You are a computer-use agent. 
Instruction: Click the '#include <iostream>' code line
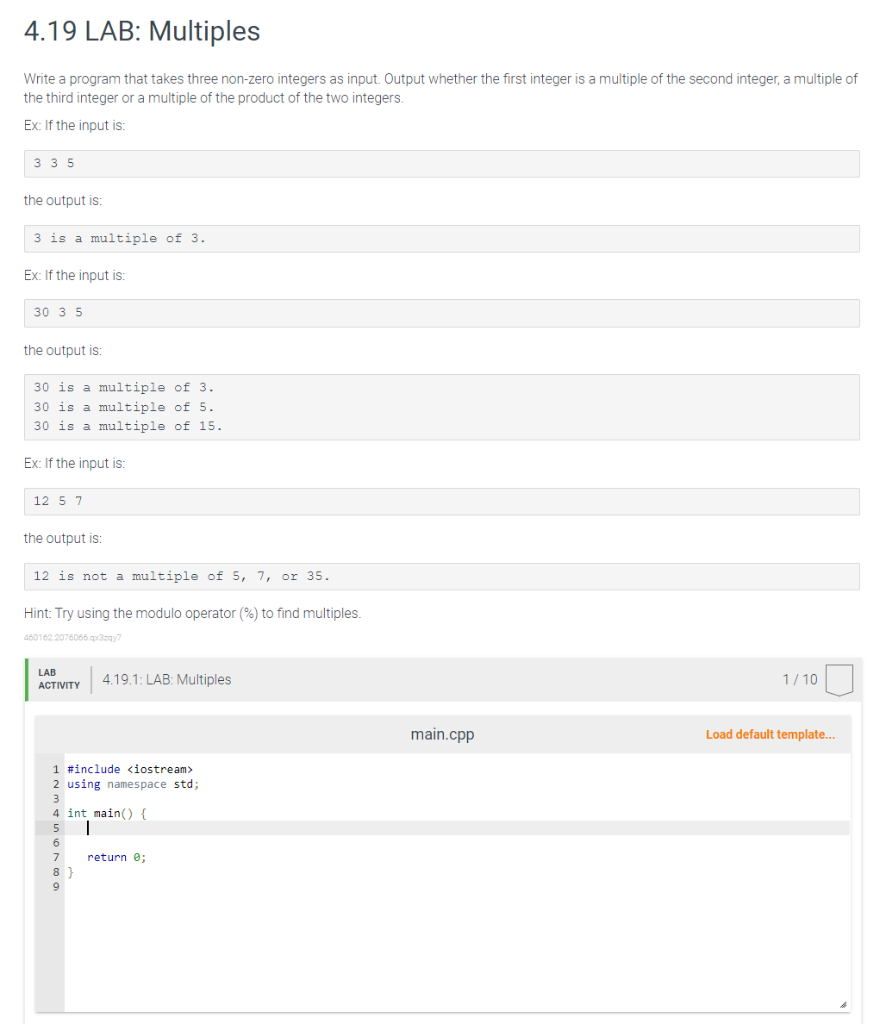(x=130, y=769)
